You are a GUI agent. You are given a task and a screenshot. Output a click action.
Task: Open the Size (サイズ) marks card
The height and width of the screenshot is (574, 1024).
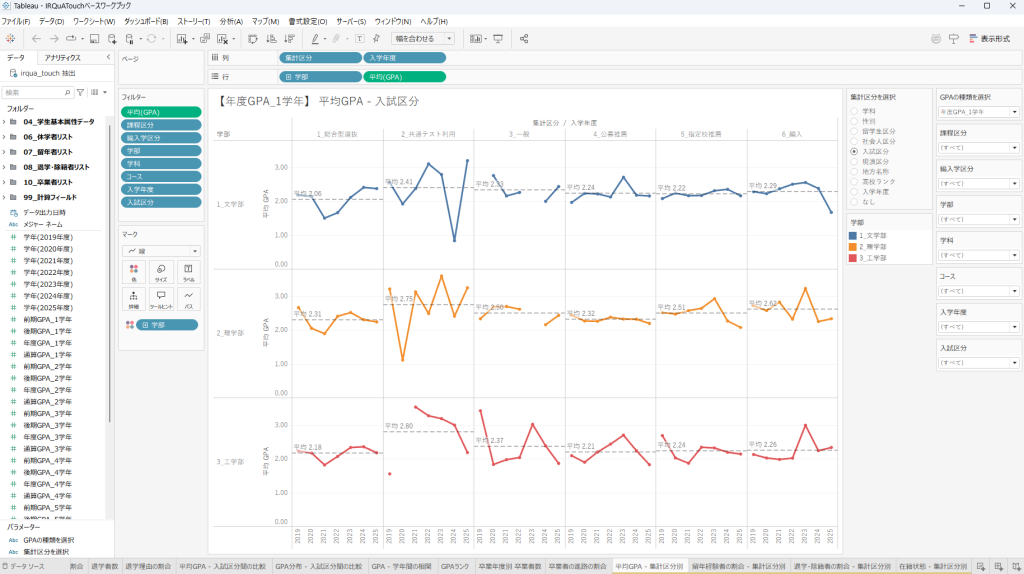point(161,273)
